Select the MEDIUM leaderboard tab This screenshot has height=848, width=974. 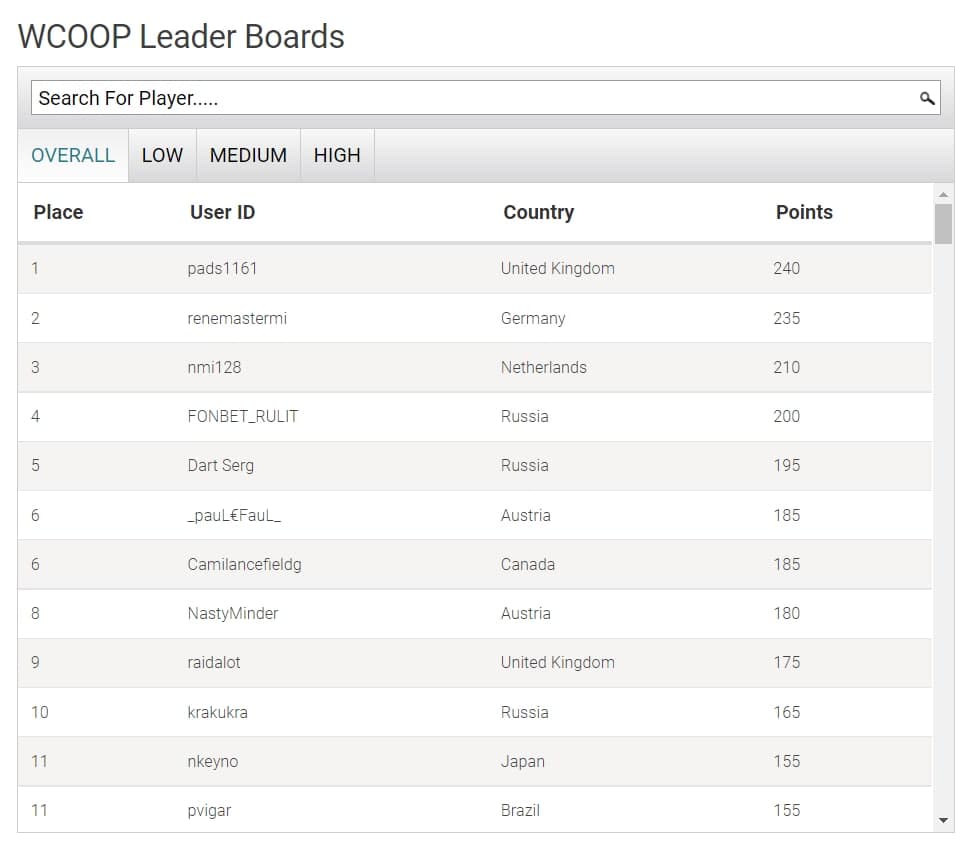coord(248,155)
